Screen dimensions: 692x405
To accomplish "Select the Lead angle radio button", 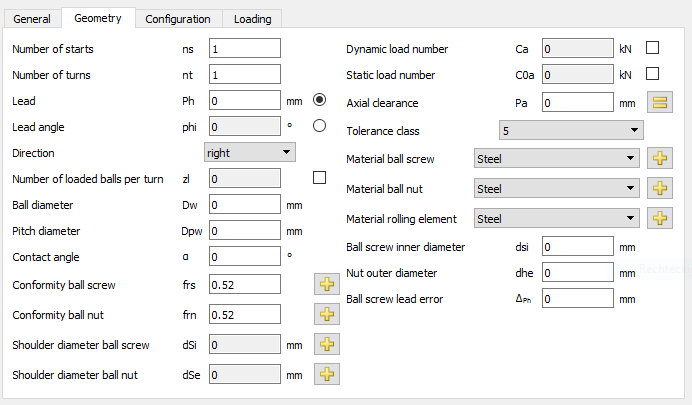I will pyautogui.click(x=320, y=126).
